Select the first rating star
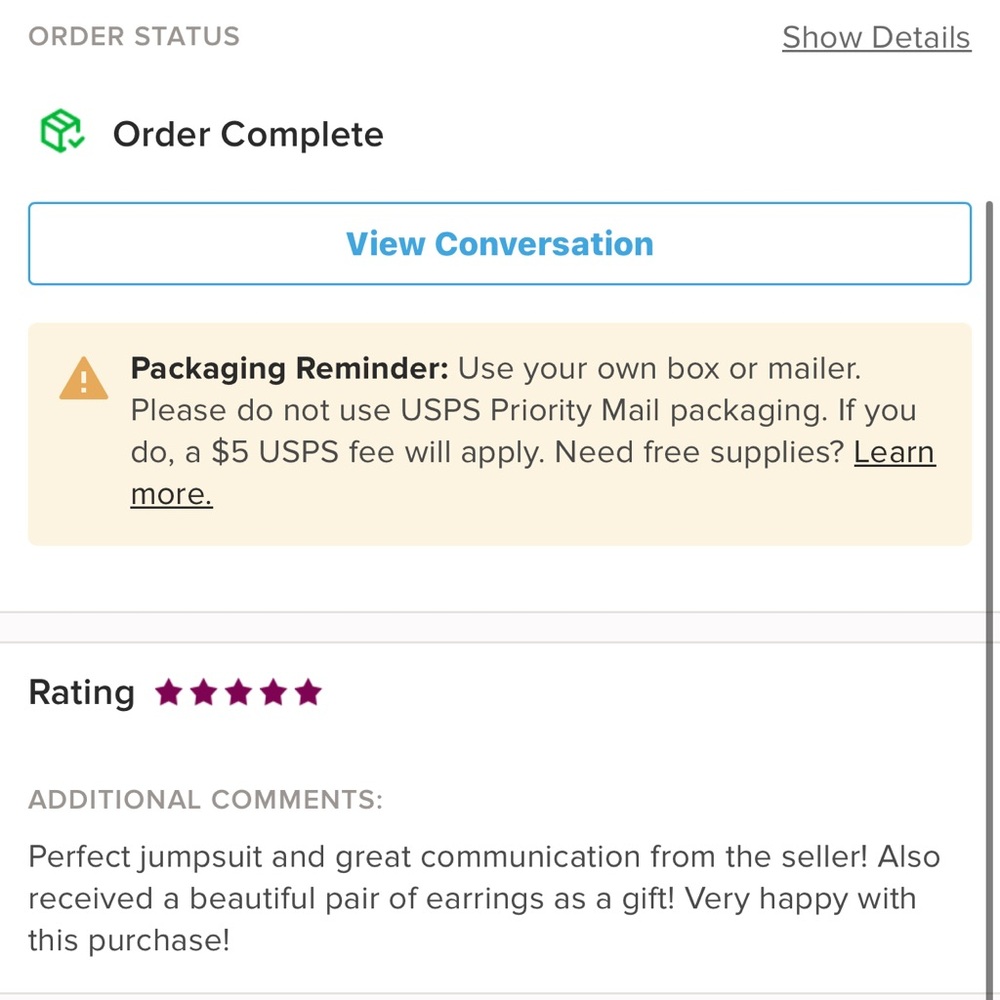Viewport: 1000px width, 1000px height. point(168,692)
